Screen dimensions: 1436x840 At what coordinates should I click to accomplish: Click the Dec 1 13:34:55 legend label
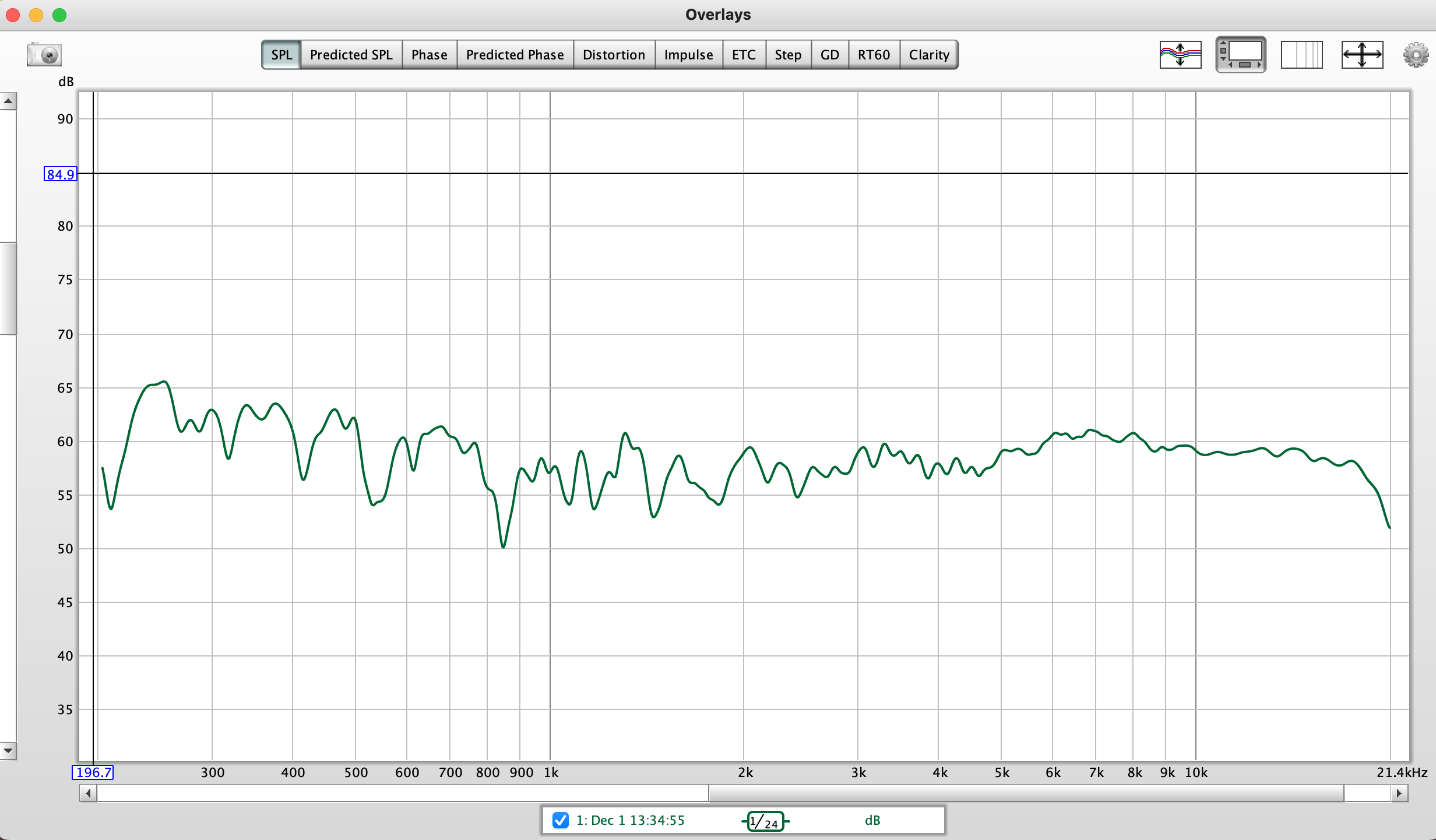coord(631,820)
